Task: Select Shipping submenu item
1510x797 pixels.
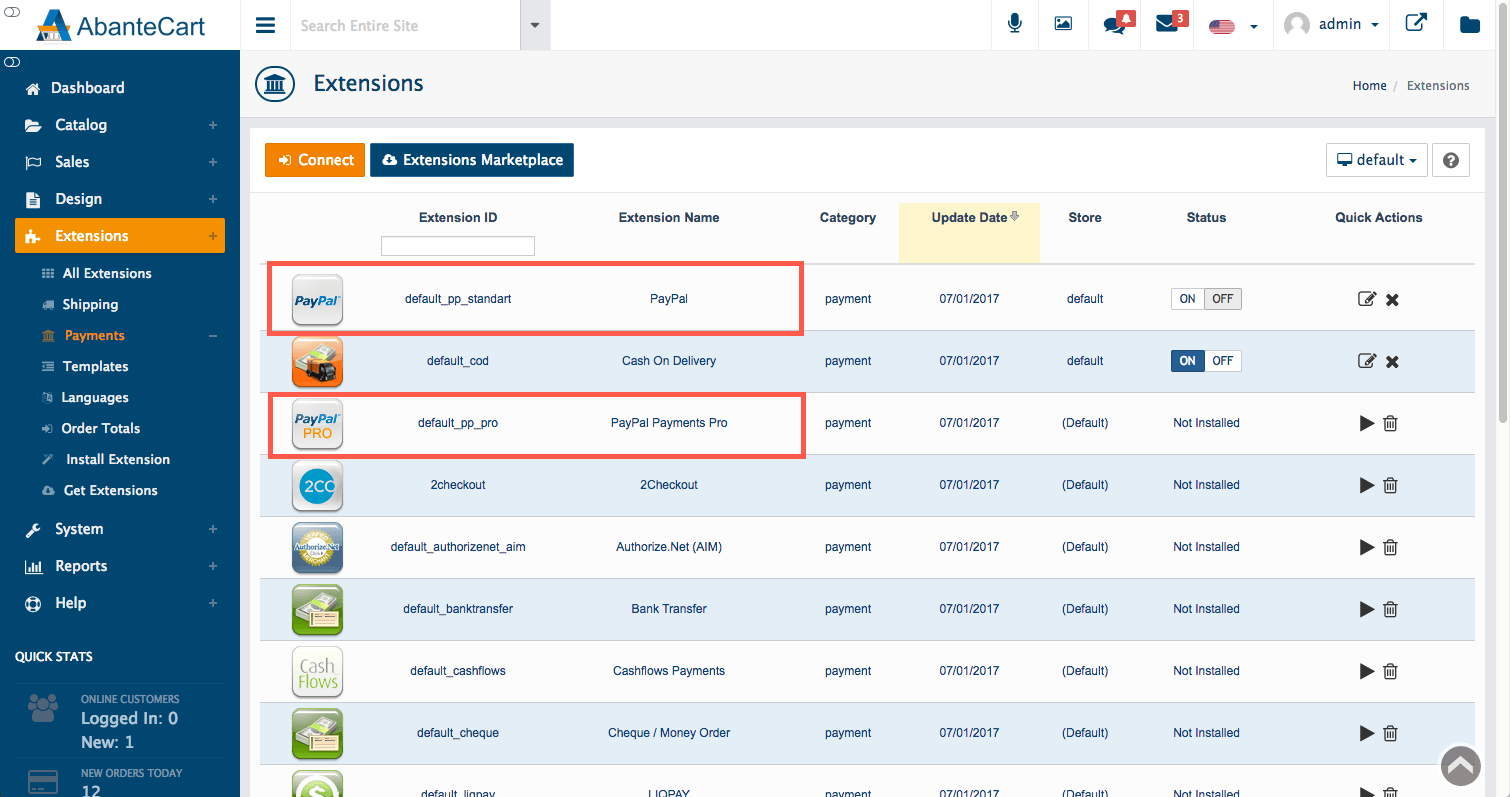Action: point(90,304)
